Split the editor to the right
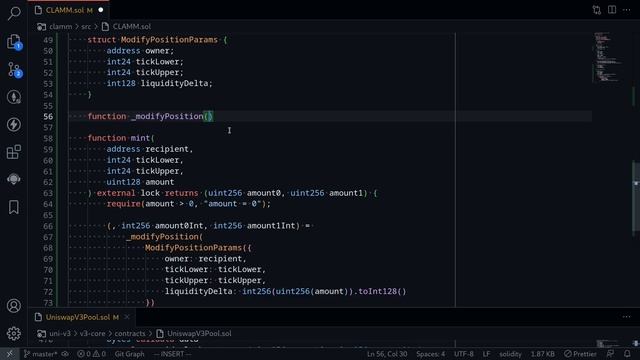The height and width of the screenshot is (360, 640). tap(612, 10)
